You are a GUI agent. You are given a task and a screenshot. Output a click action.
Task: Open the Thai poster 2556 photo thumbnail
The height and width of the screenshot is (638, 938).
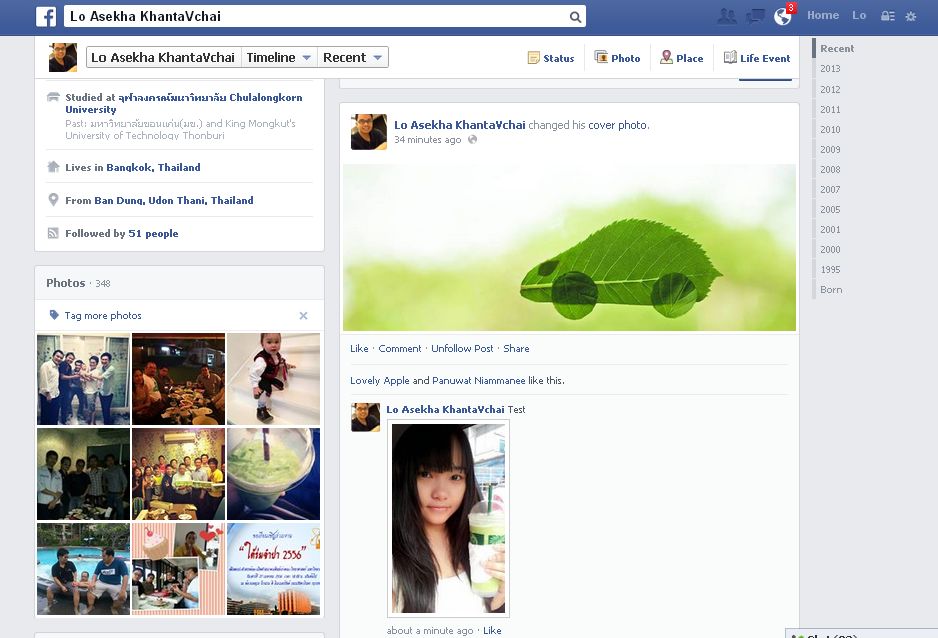273,569
